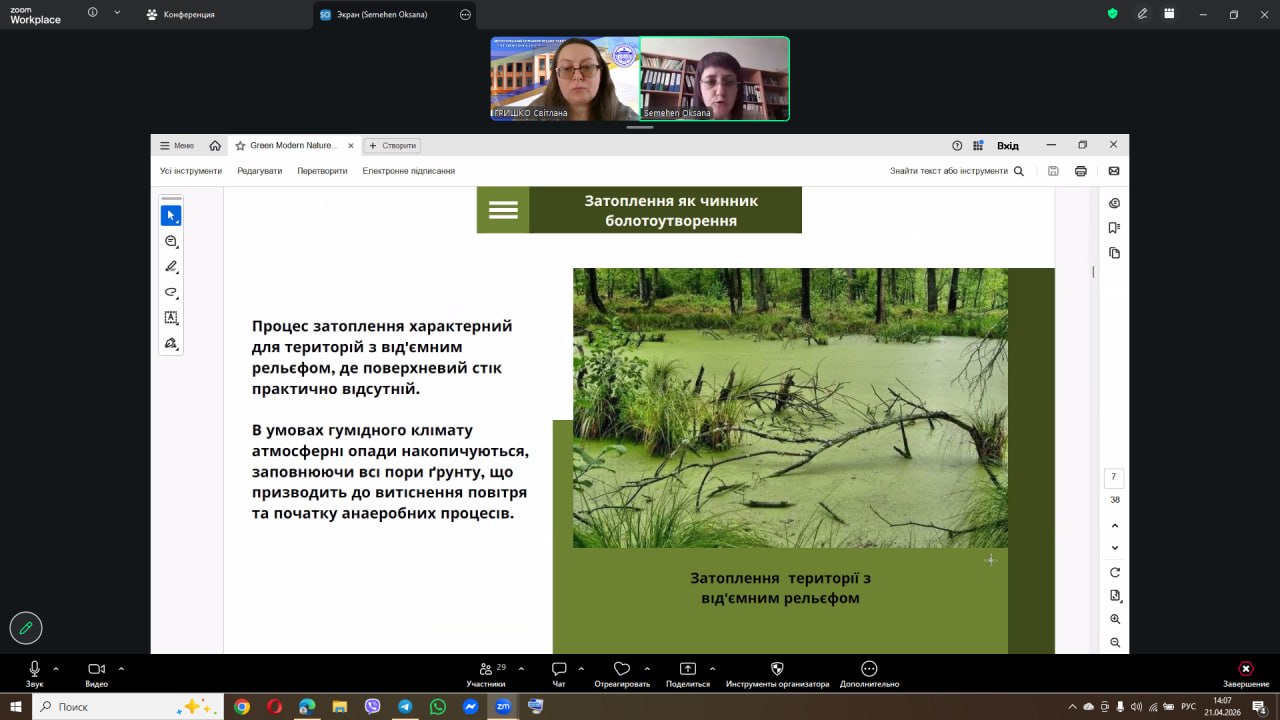Image resolution: width=1280 pixels, height=720 pixels.
Task: Click the page number 7 field
Action: (x=1114, y=478)
